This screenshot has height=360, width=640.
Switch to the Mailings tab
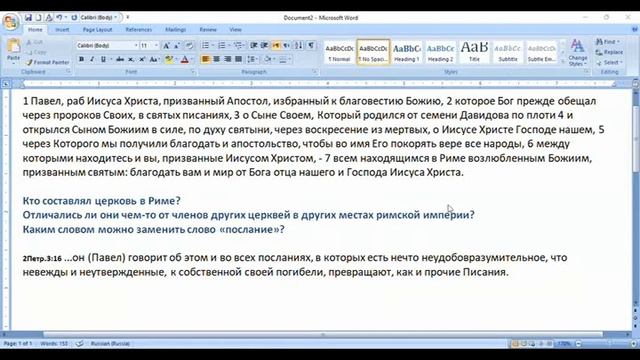(x=176, y=30)
